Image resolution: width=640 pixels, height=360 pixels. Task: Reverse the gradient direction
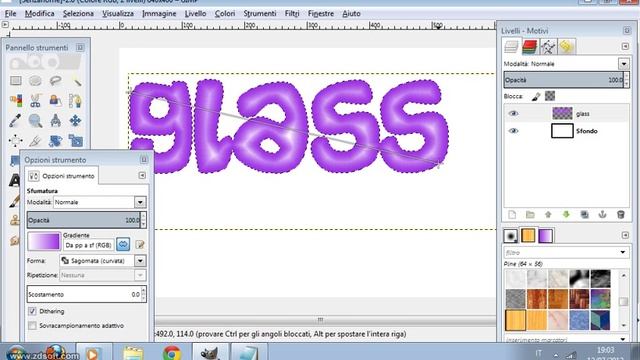[123, 244]
